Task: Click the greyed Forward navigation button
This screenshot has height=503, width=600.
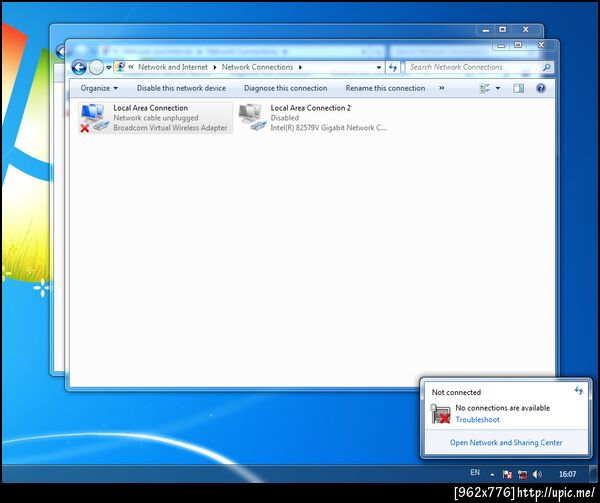Action: 96,68
